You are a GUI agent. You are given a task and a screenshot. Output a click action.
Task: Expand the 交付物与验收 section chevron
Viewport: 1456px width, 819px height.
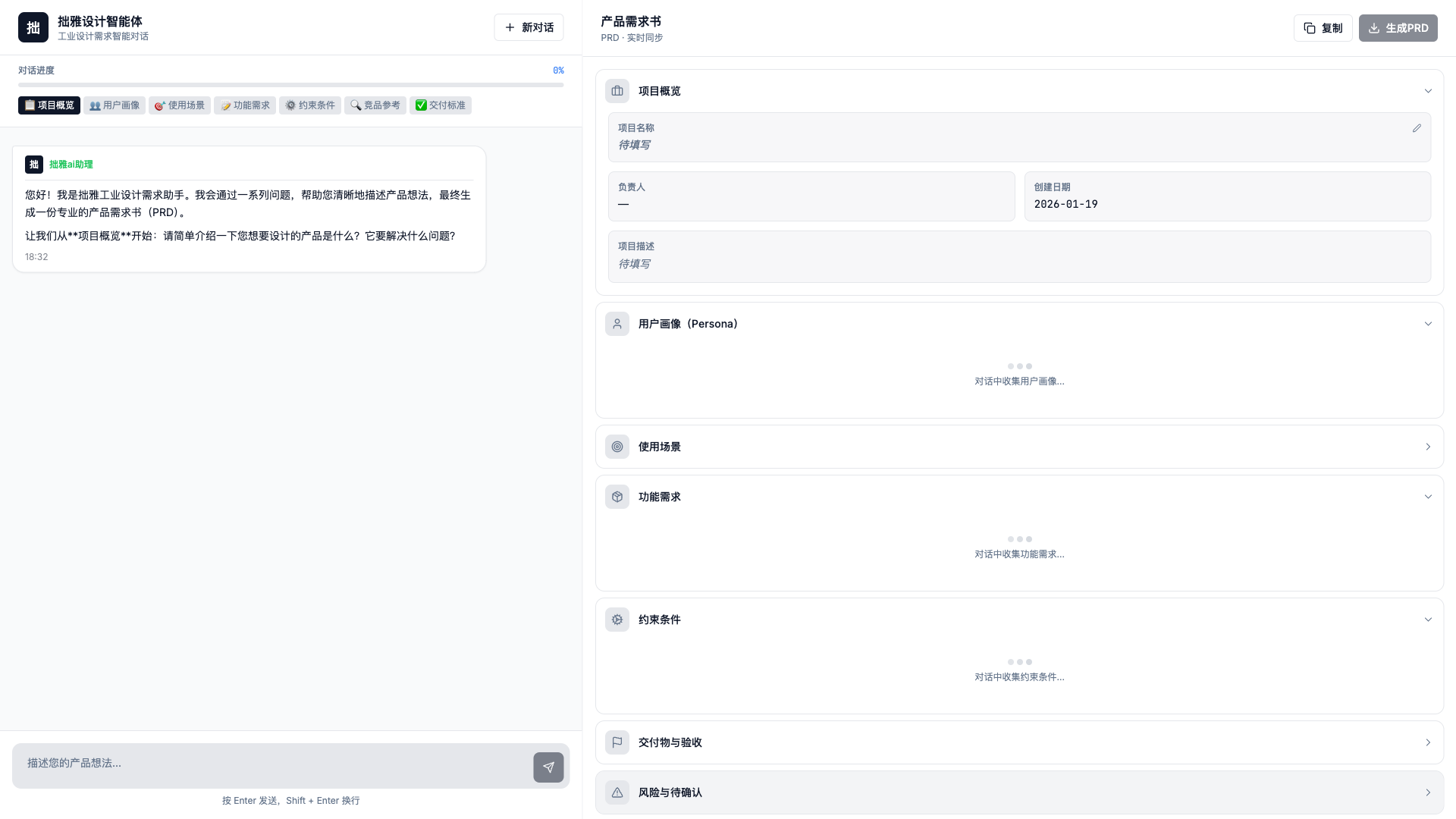(1429, 742)
